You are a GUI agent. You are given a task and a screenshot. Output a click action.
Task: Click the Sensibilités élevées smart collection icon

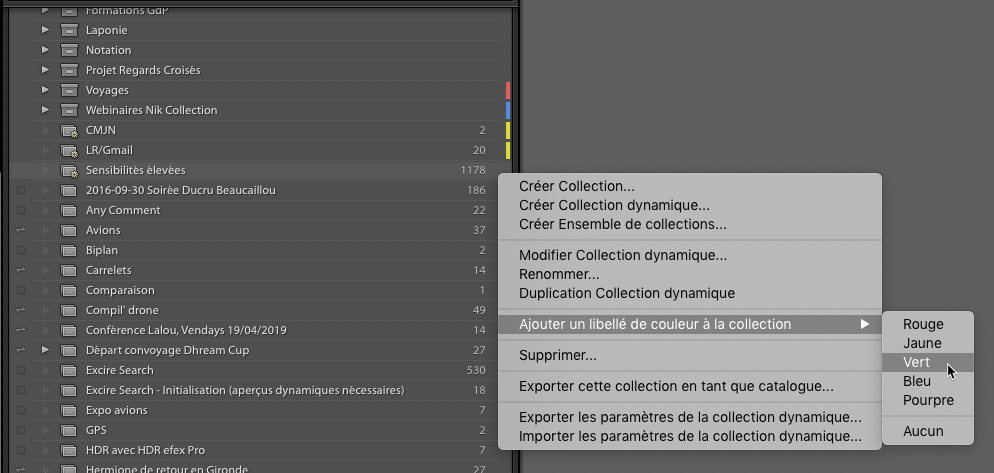[68, 170]
